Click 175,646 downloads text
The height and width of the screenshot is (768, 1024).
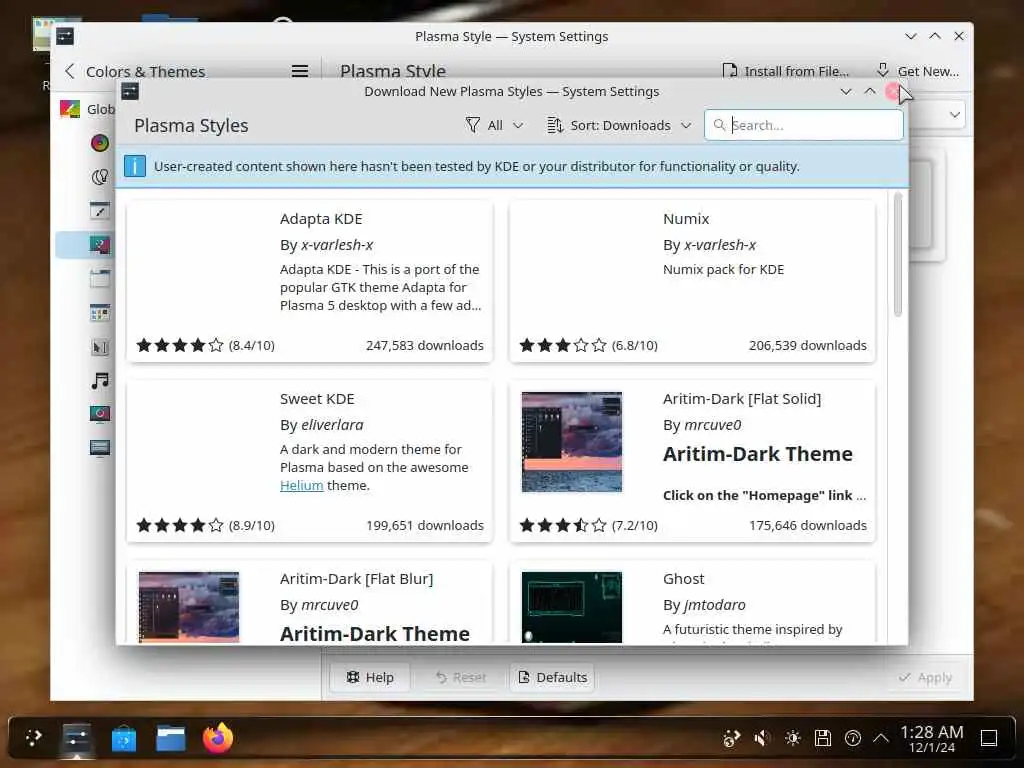pos(808,525)
